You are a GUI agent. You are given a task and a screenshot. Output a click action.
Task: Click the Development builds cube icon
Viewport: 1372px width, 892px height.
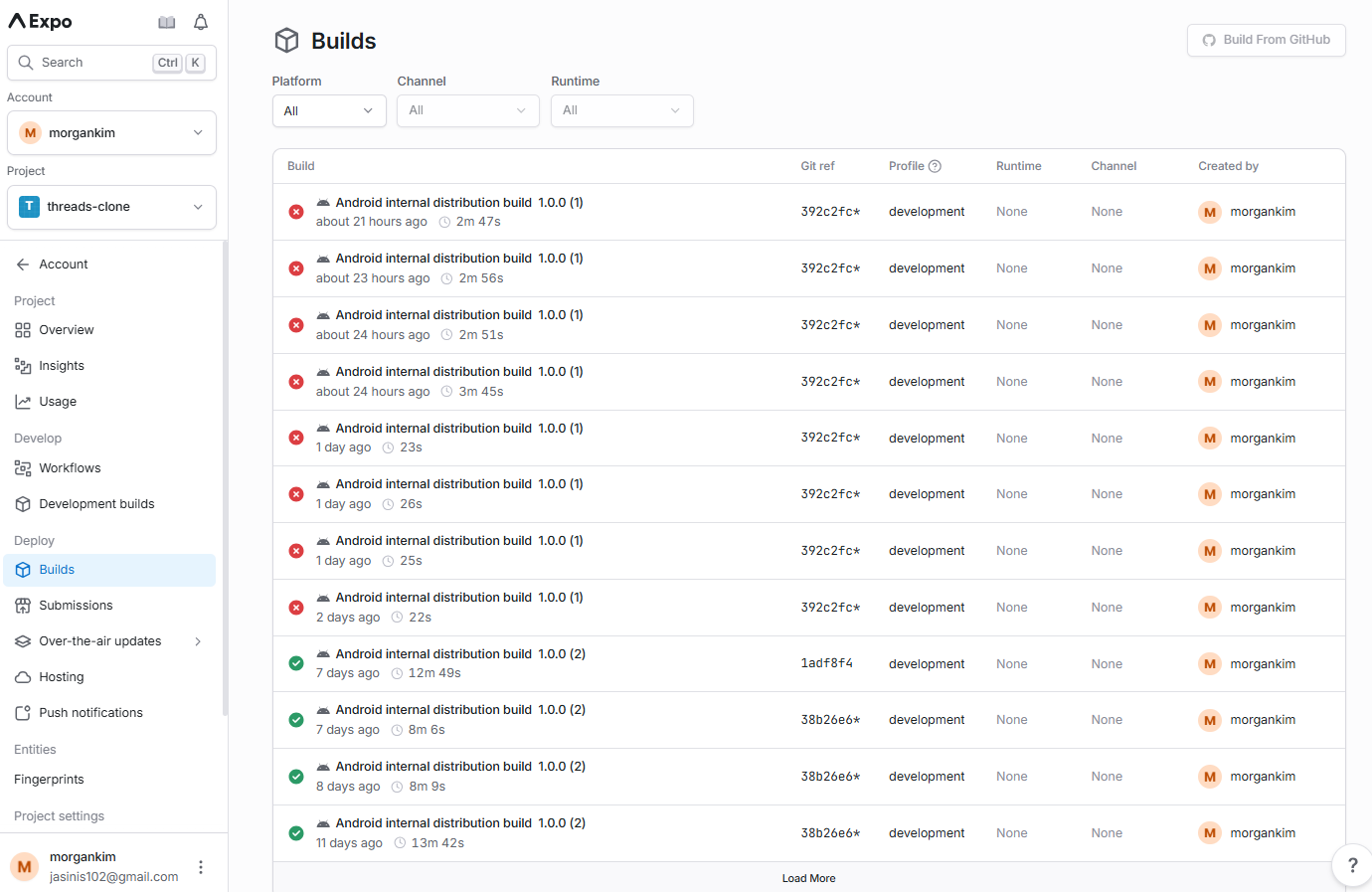pos(23,504)
